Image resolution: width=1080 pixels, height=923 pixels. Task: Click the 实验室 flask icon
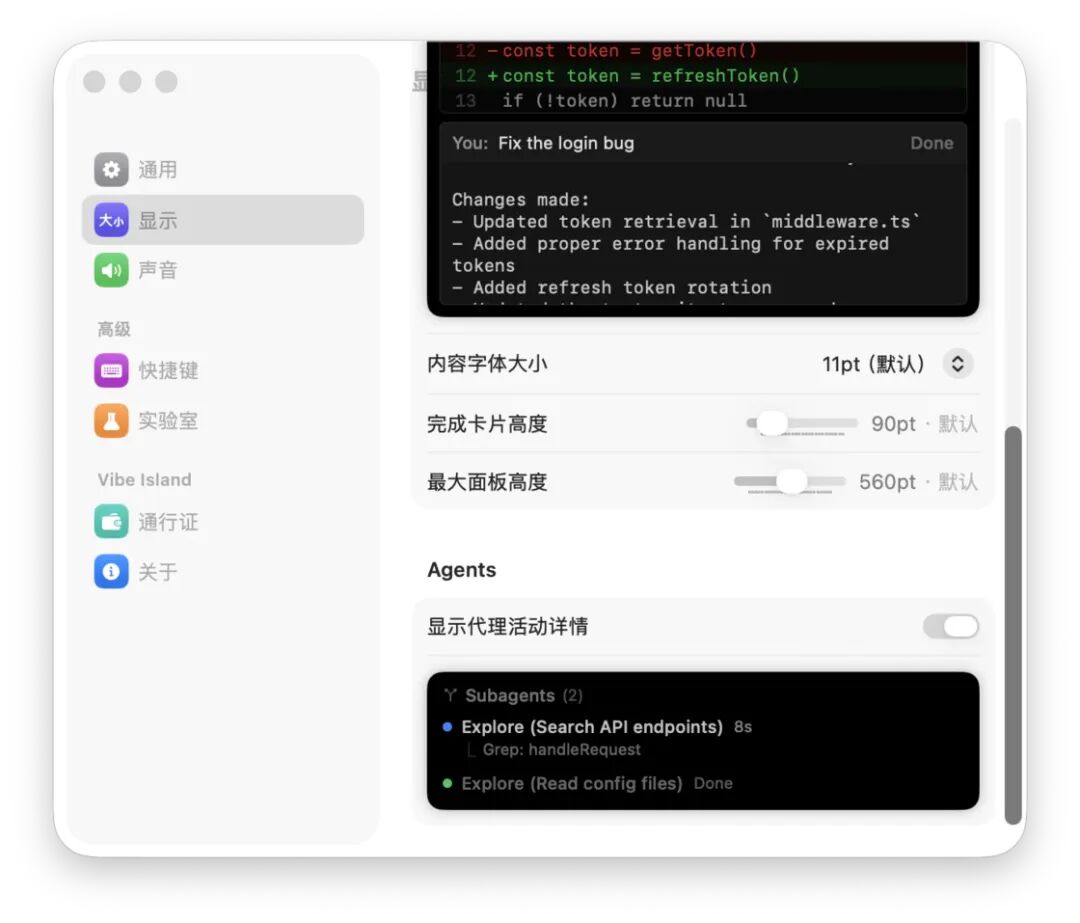tap(111, 421)
